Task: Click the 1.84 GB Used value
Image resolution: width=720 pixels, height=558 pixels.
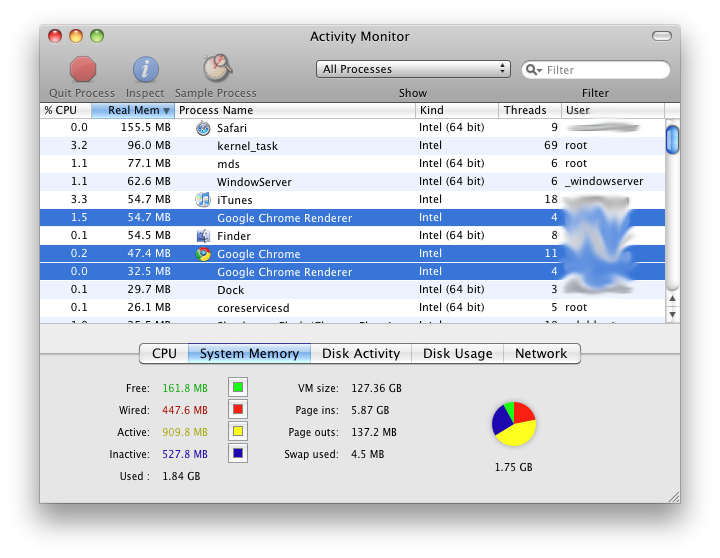Action: point(181,476)
